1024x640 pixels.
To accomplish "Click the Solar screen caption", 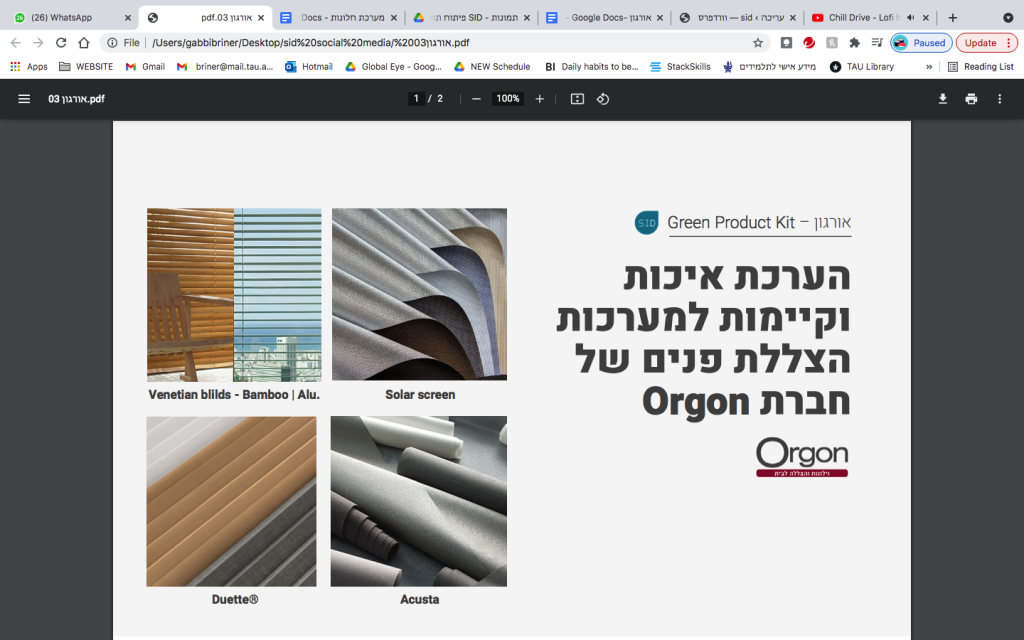I will pyautogui.click(x=420, y=394).
